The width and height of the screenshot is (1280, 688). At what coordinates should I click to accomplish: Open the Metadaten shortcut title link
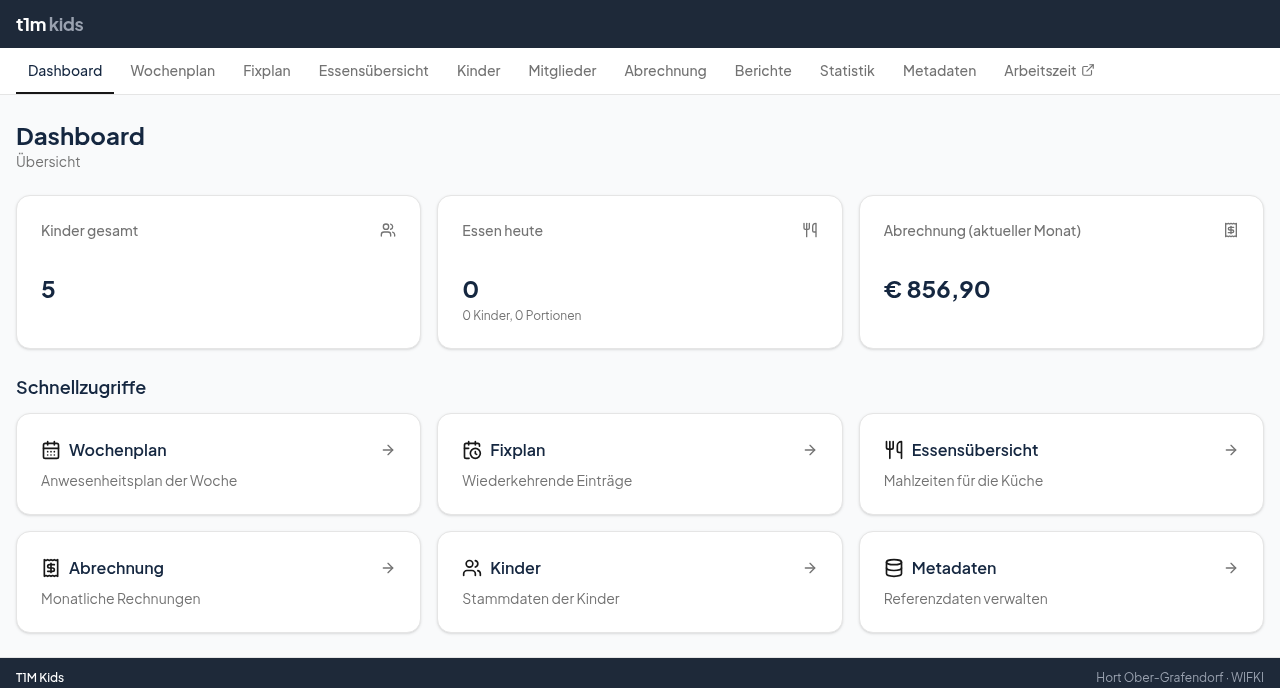[954, 568]
